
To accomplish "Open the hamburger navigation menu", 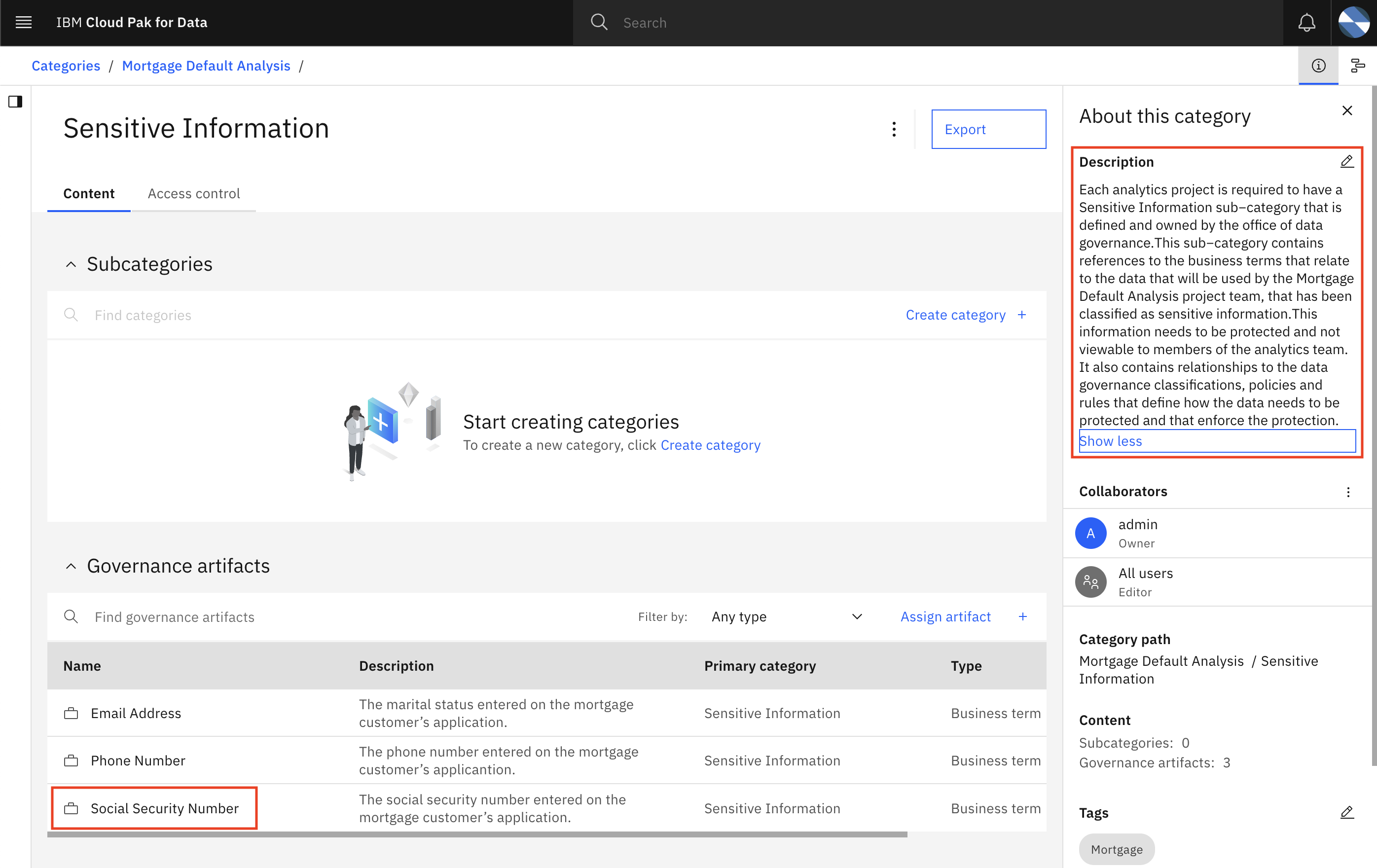I will (24, 22).
